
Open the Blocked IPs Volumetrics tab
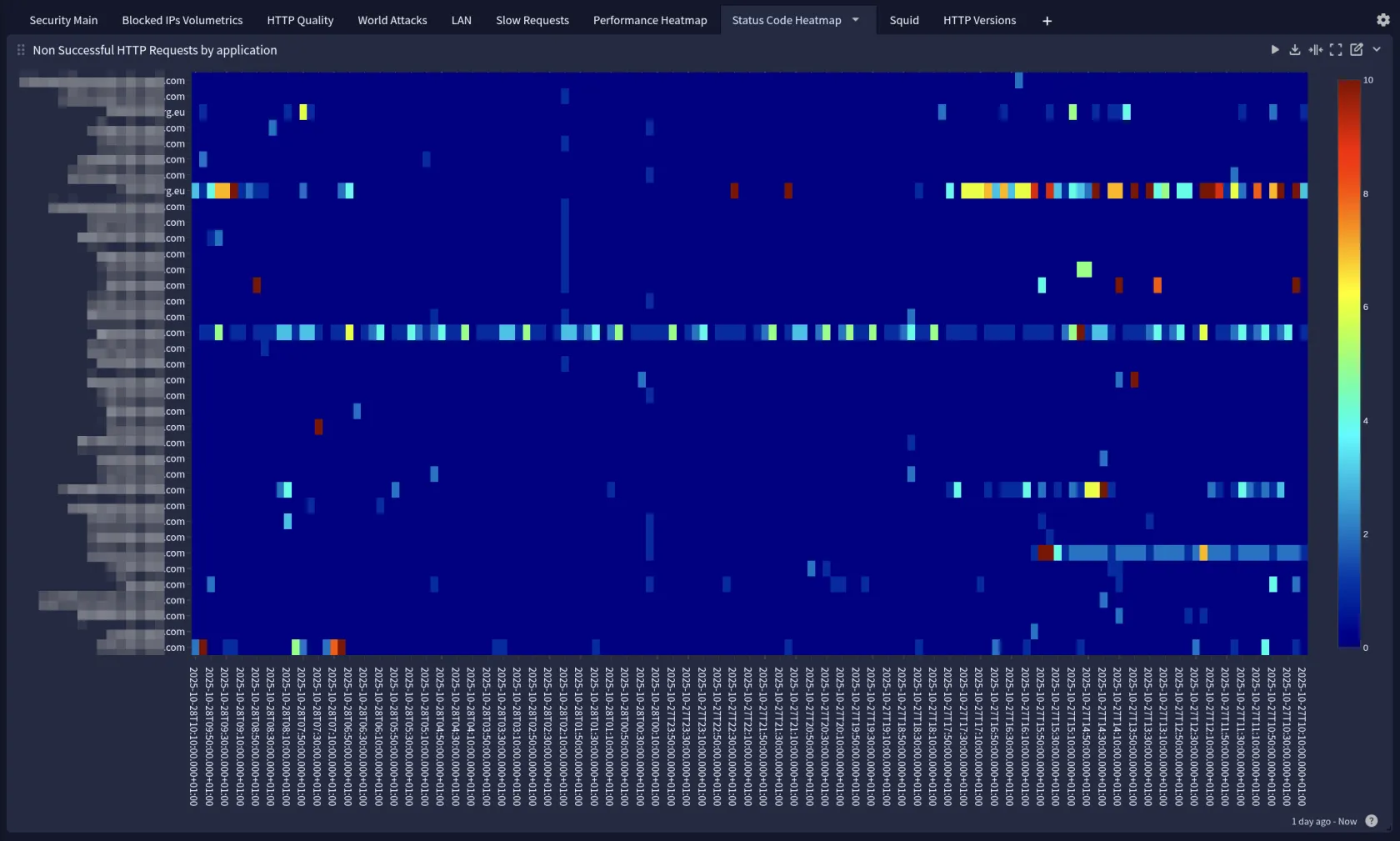(182, 20)
